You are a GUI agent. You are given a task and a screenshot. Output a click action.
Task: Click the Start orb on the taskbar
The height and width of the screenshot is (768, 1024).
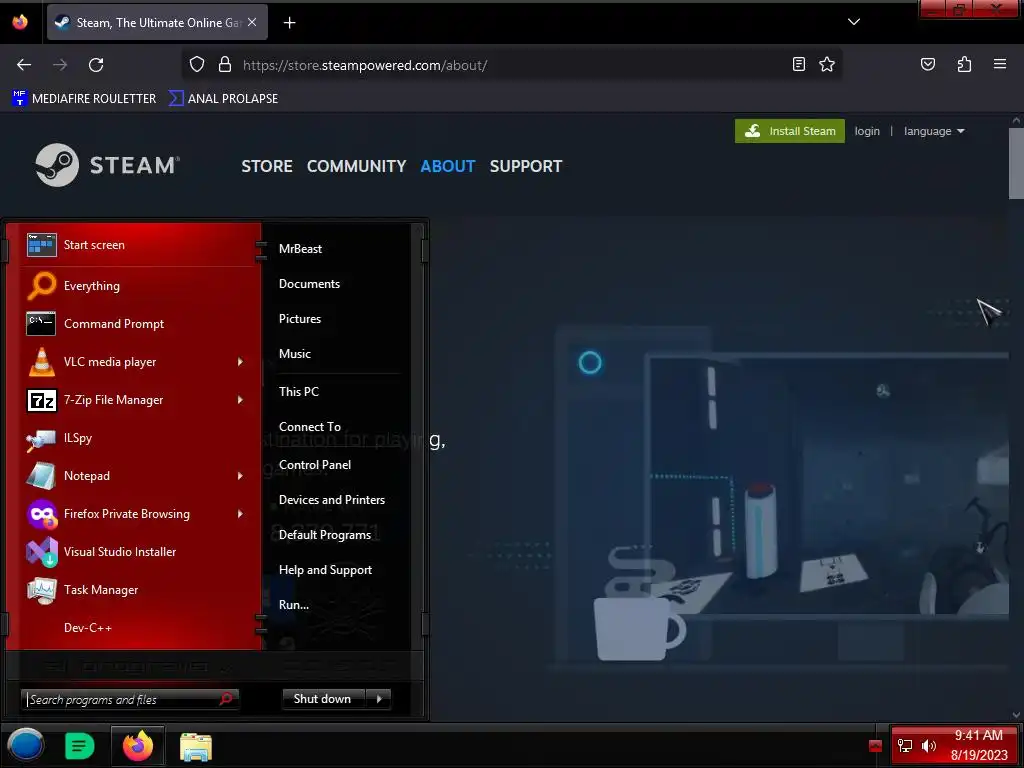[25, 745]
